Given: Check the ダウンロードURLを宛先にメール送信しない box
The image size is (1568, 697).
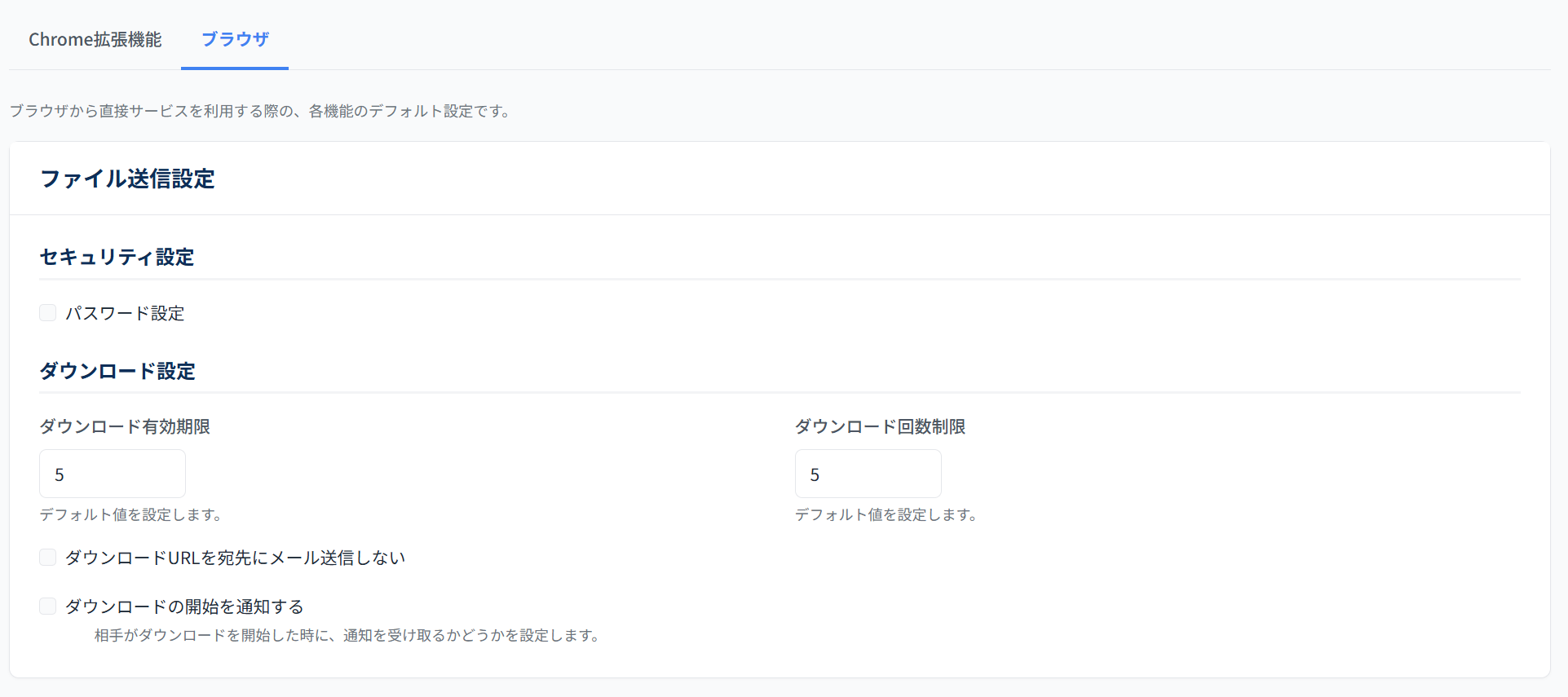Looking at the screenshot, I should pos(48,558).
